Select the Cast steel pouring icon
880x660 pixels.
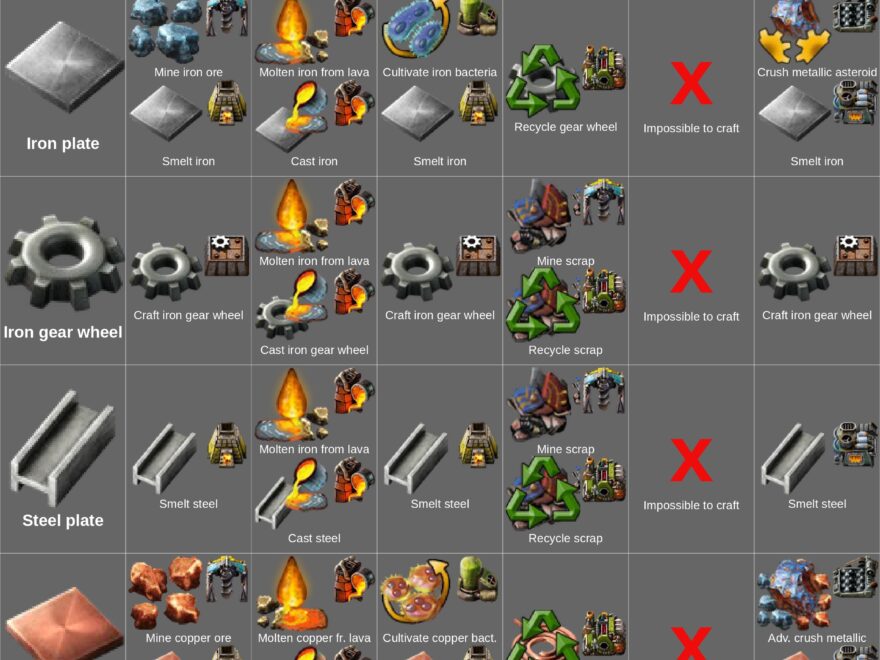pyautogui.click(x=292, y=493)
